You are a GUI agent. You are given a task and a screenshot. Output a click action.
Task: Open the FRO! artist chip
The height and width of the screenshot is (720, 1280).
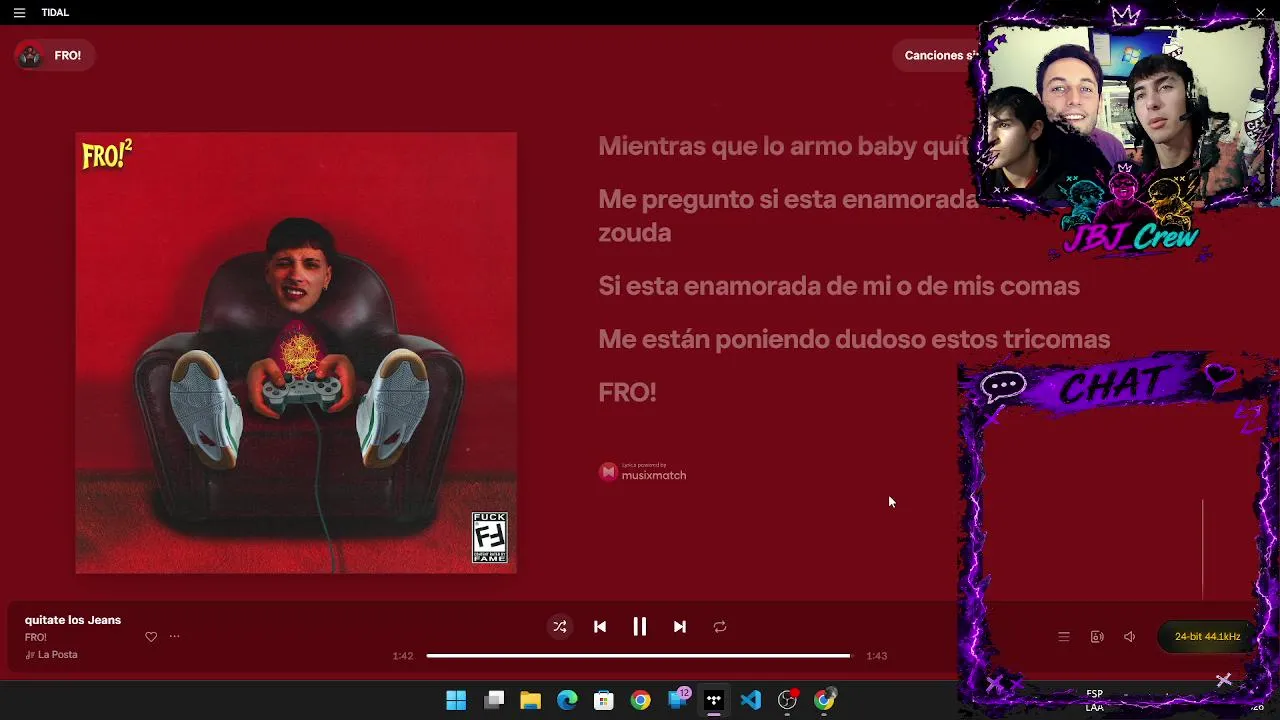point(55,56)
